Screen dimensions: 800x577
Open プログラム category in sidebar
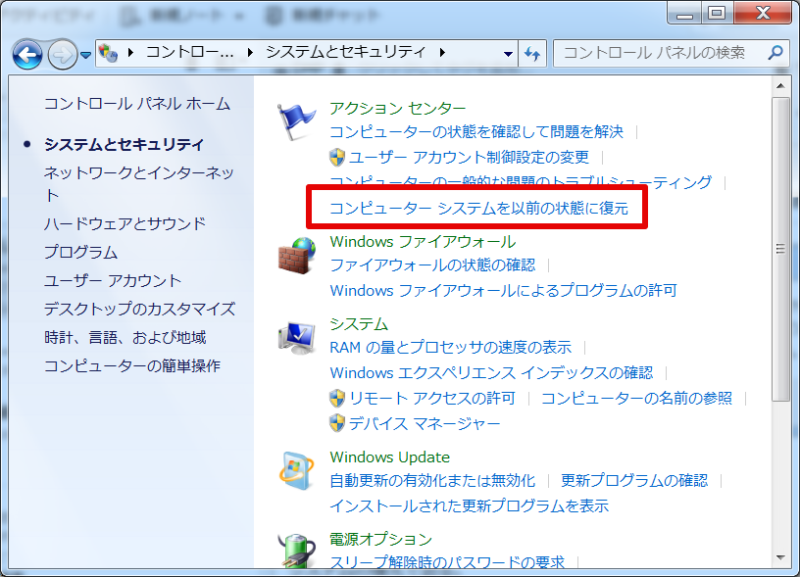pos(81,252)
